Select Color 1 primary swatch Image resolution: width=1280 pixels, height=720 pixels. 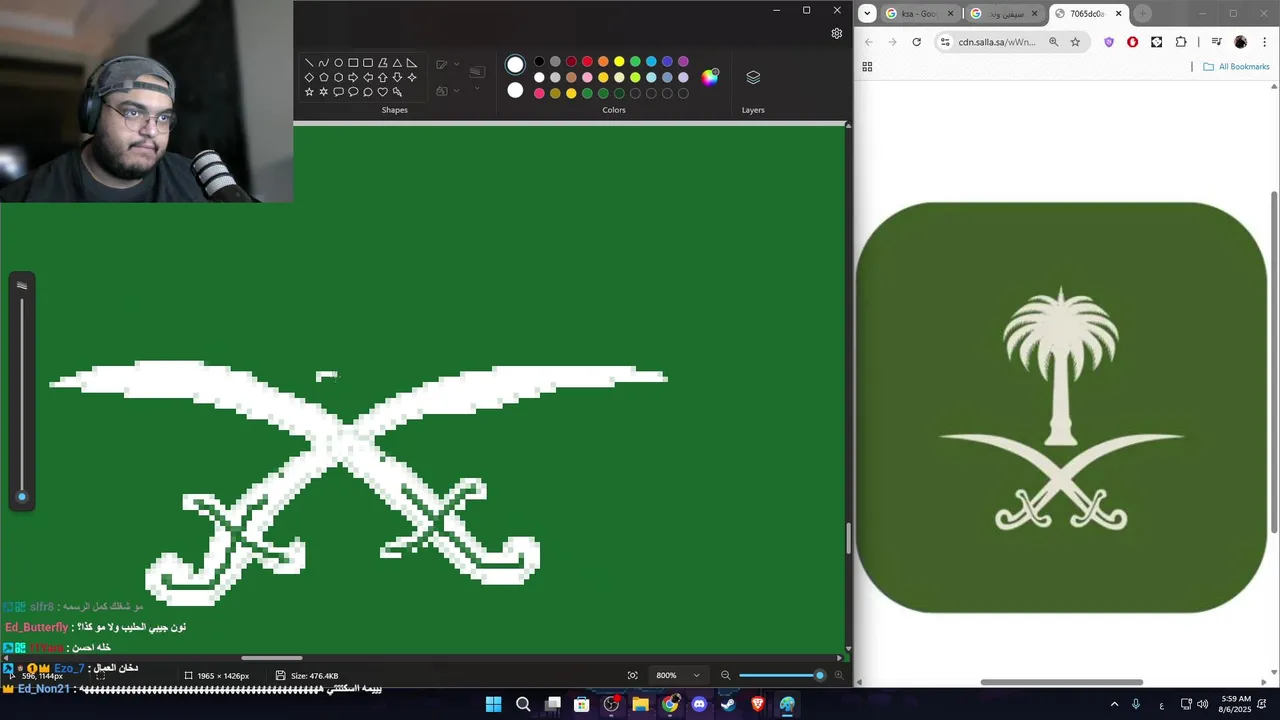tap(515, 65)
